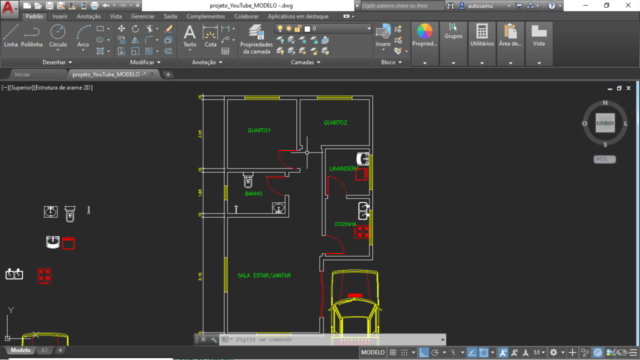Toggle ortho mode in status bar
The image size is (640, 360).
(x=423, y=352)
